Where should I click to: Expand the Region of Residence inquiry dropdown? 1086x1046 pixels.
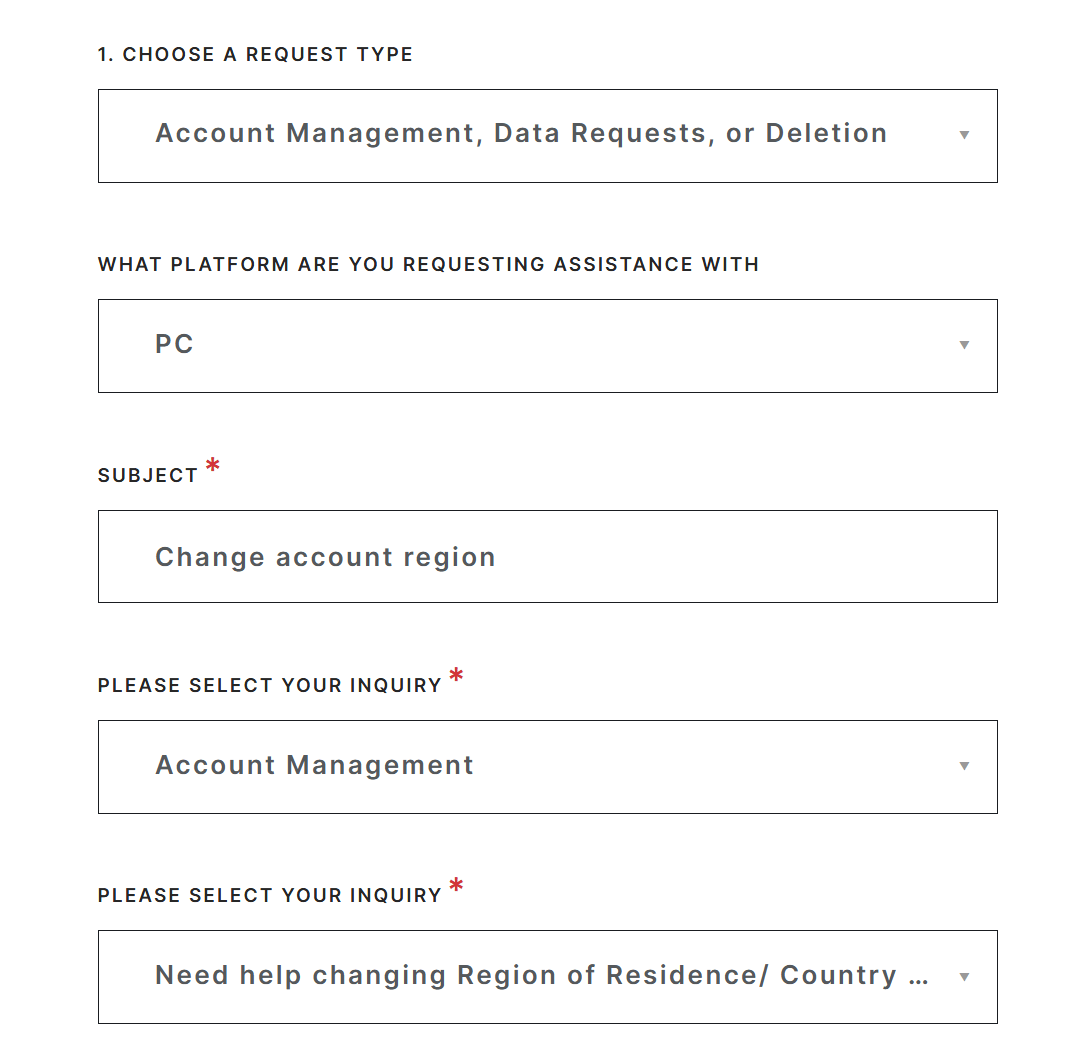click(x=547, y=977)
